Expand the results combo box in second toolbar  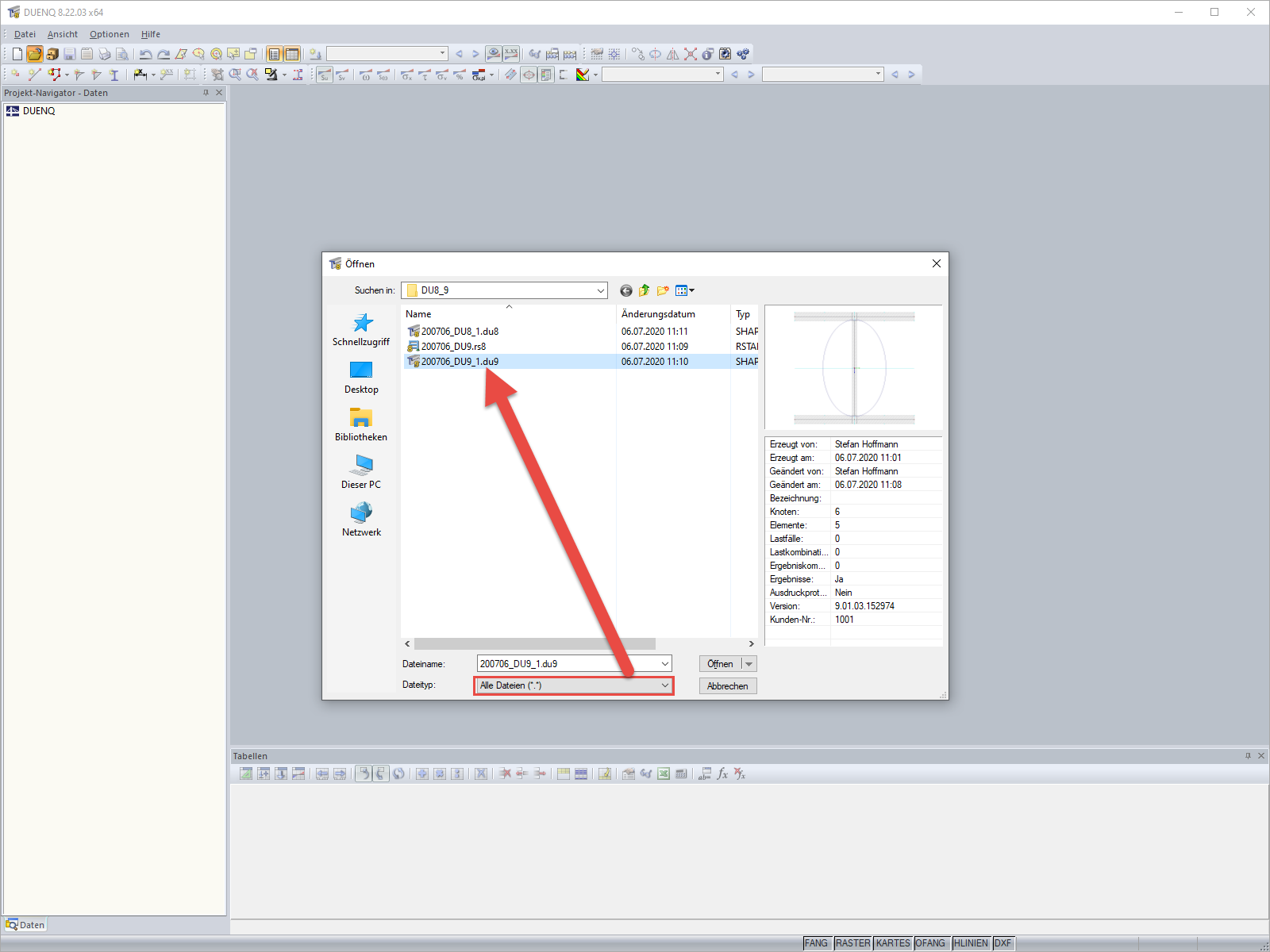pos(718,75)
